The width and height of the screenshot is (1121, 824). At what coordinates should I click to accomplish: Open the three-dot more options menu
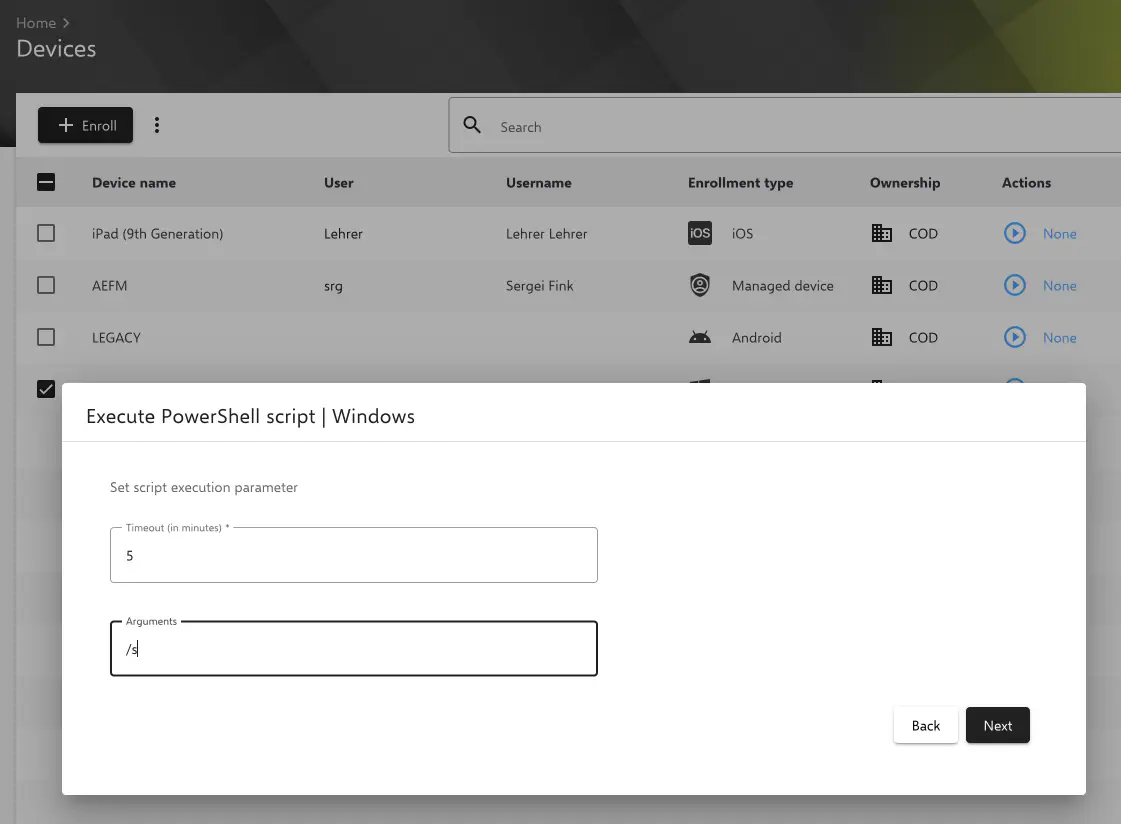tap(157, 125)
